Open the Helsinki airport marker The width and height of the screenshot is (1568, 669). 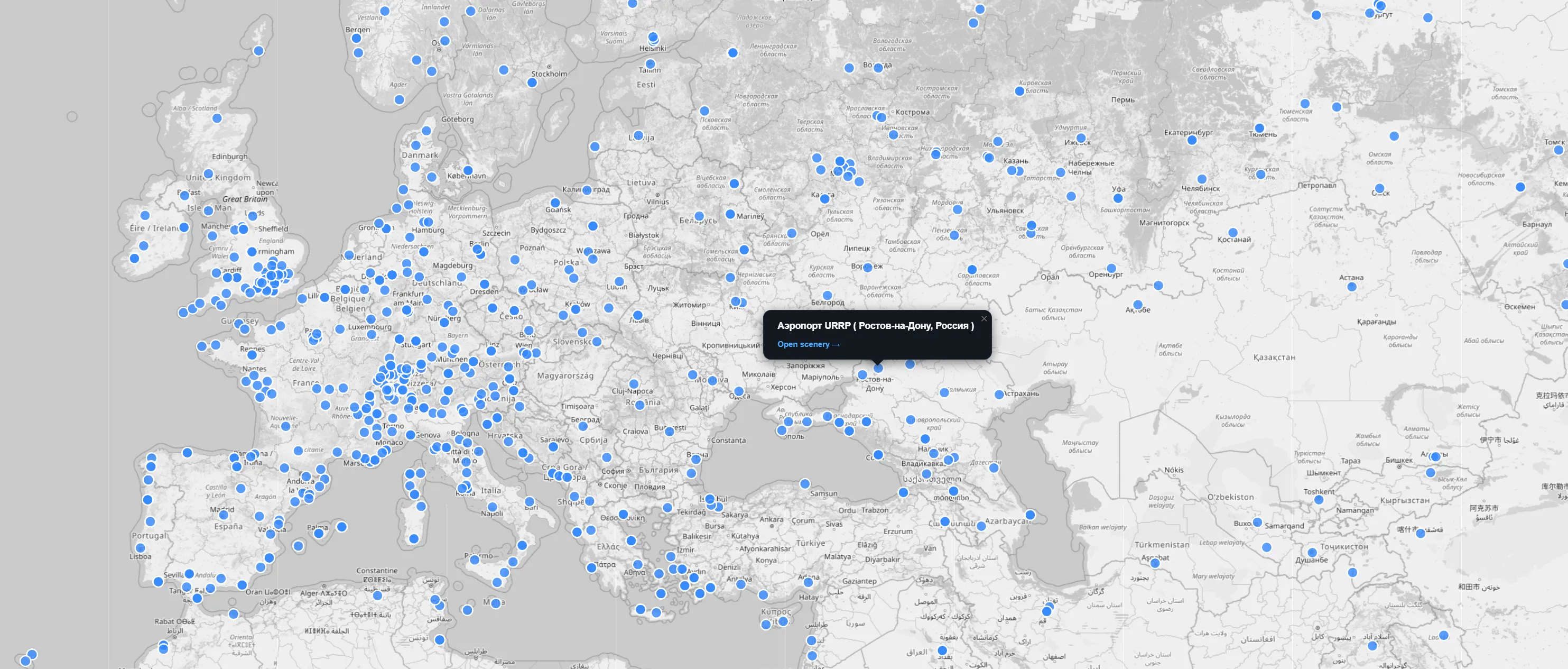point(653,38)
